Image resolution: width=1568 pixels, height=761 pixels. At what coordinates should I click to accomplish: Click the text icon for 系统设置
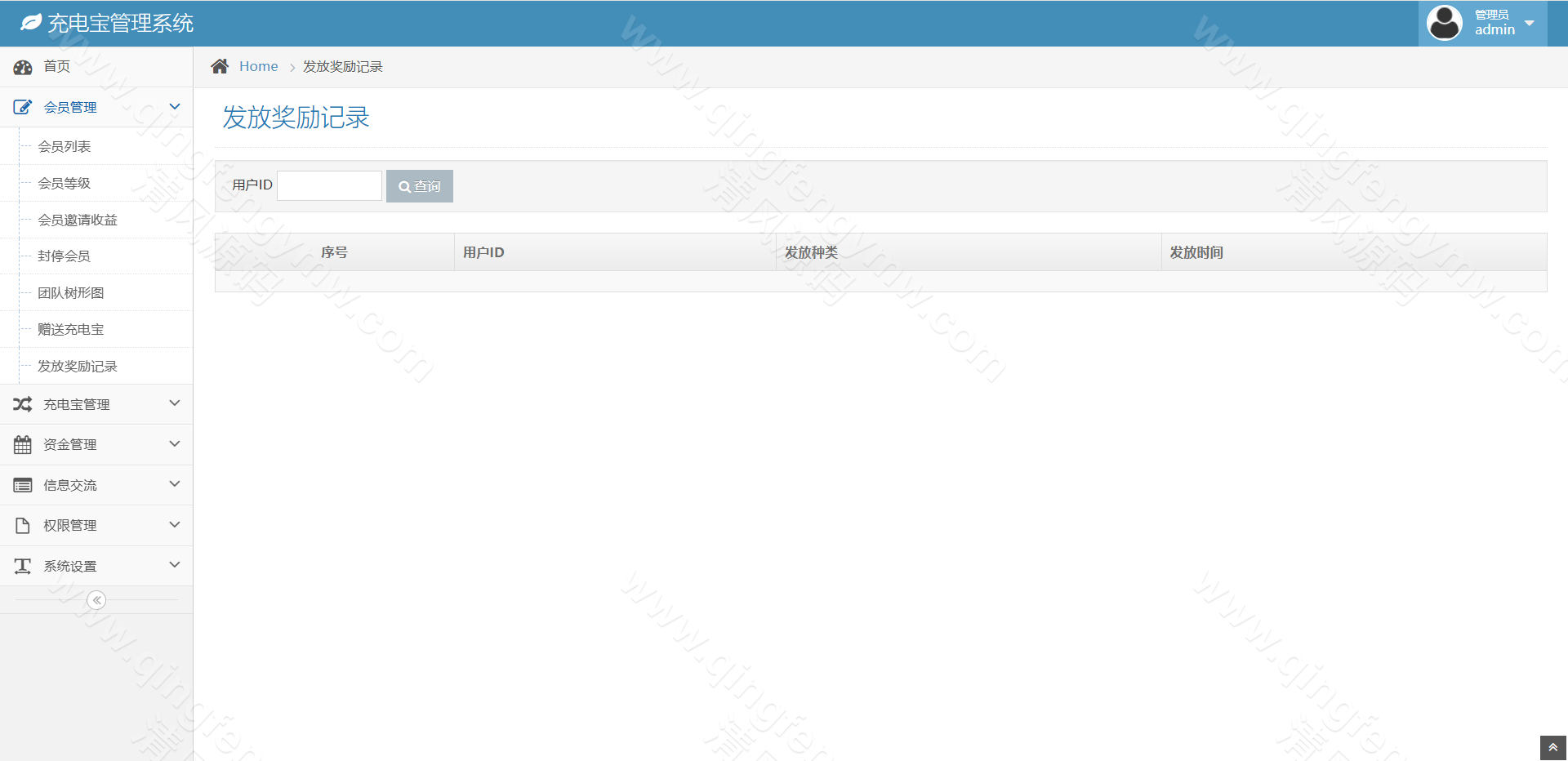tap(23, 566)
